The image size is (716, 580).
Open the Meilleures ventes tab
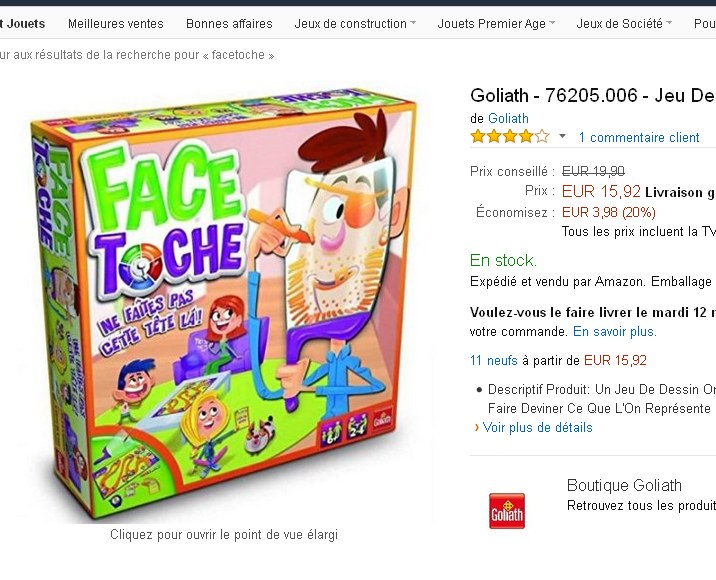[116, 24]
